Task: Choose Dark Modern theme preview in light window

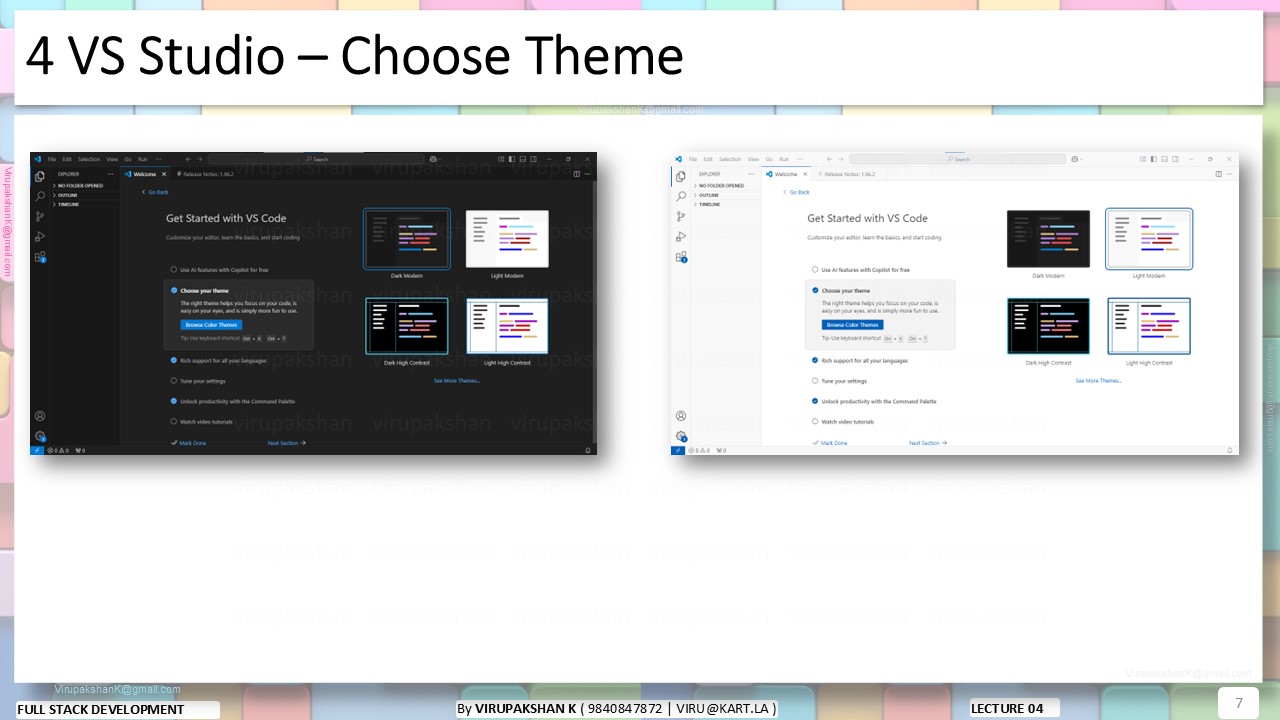Action: (1048, 239)
